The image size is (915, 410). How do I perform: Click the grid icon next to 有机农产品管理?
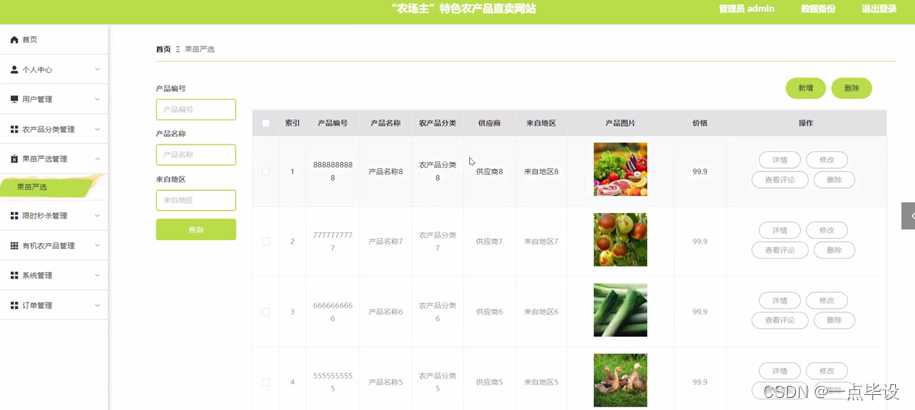point(15,246)
